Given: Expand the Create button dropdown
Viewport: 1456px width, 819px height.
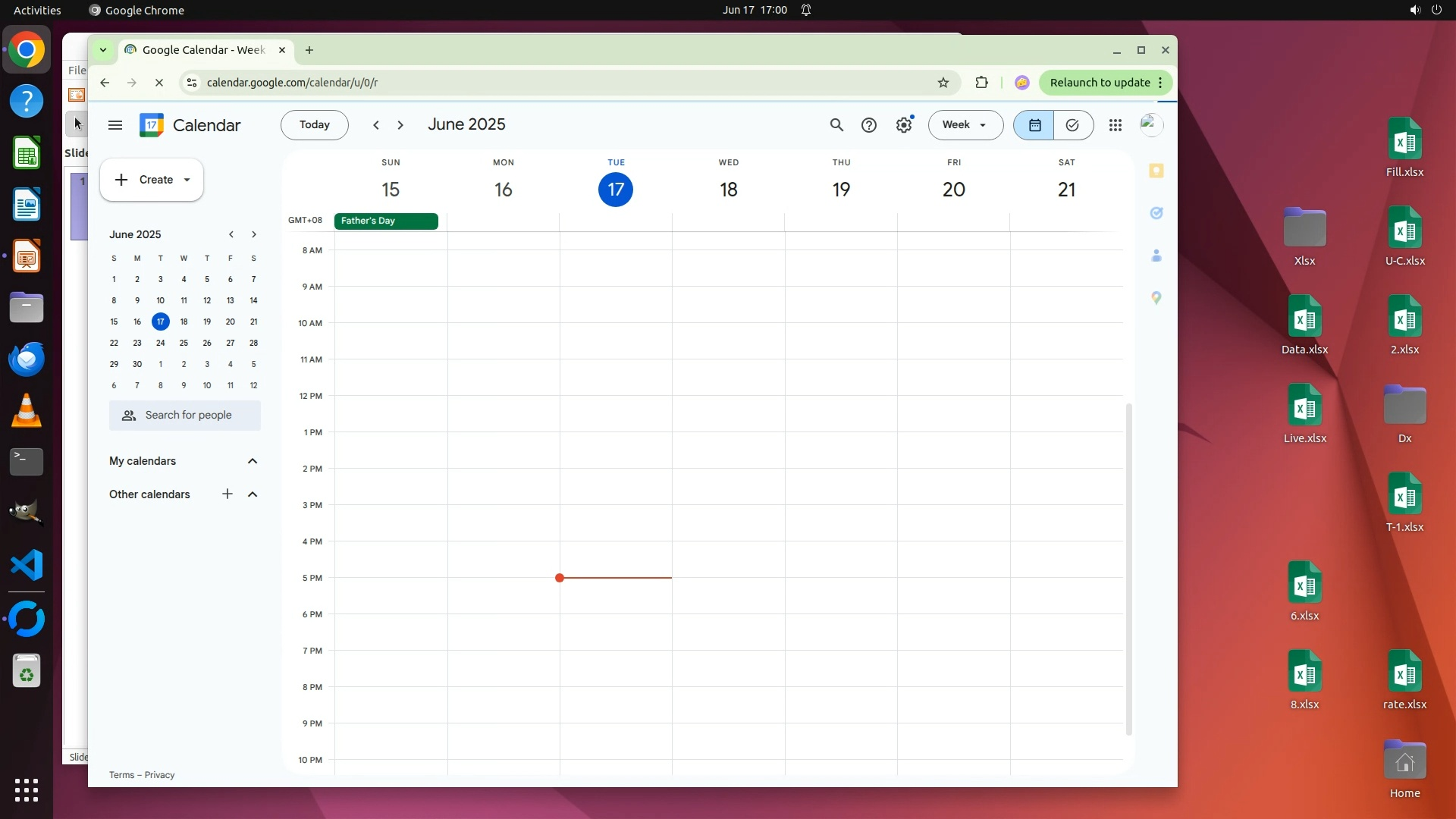Looking at the screenshot, I should tap(187, 180).
